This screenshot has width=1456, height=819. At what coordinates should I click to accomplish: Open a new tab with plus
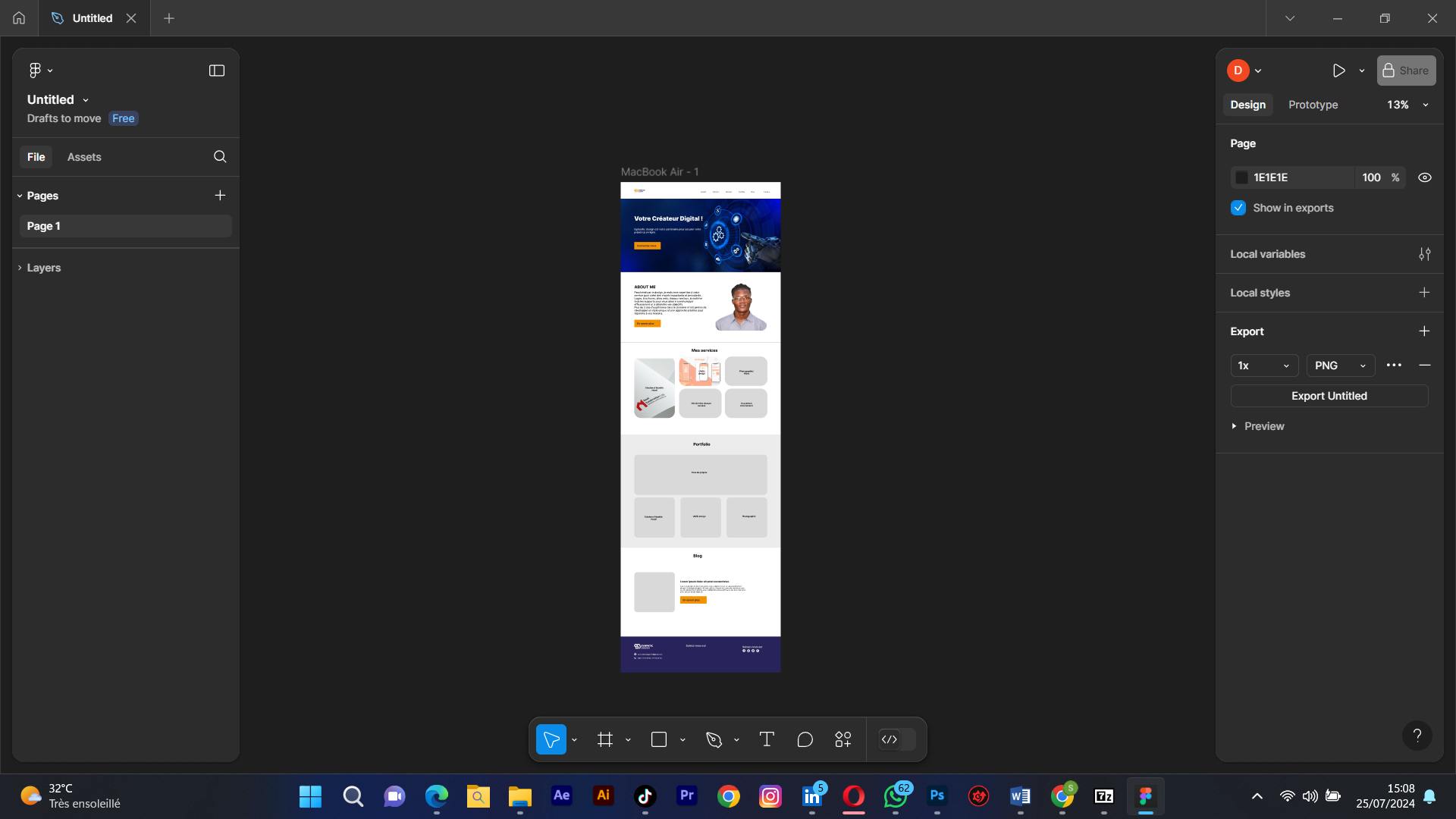pos(169,18)
